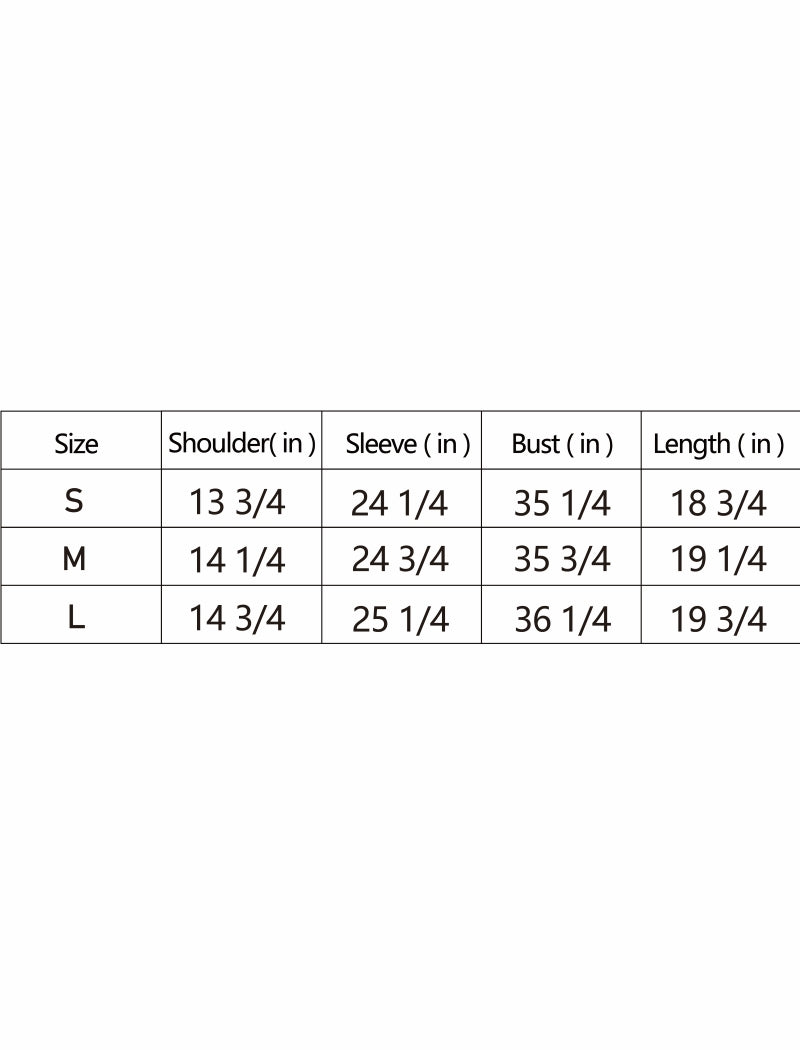Viewport: 800px width, 1050px height.
Task: Click bust value 35 3/4 for size M
Action: pos(562,560)
